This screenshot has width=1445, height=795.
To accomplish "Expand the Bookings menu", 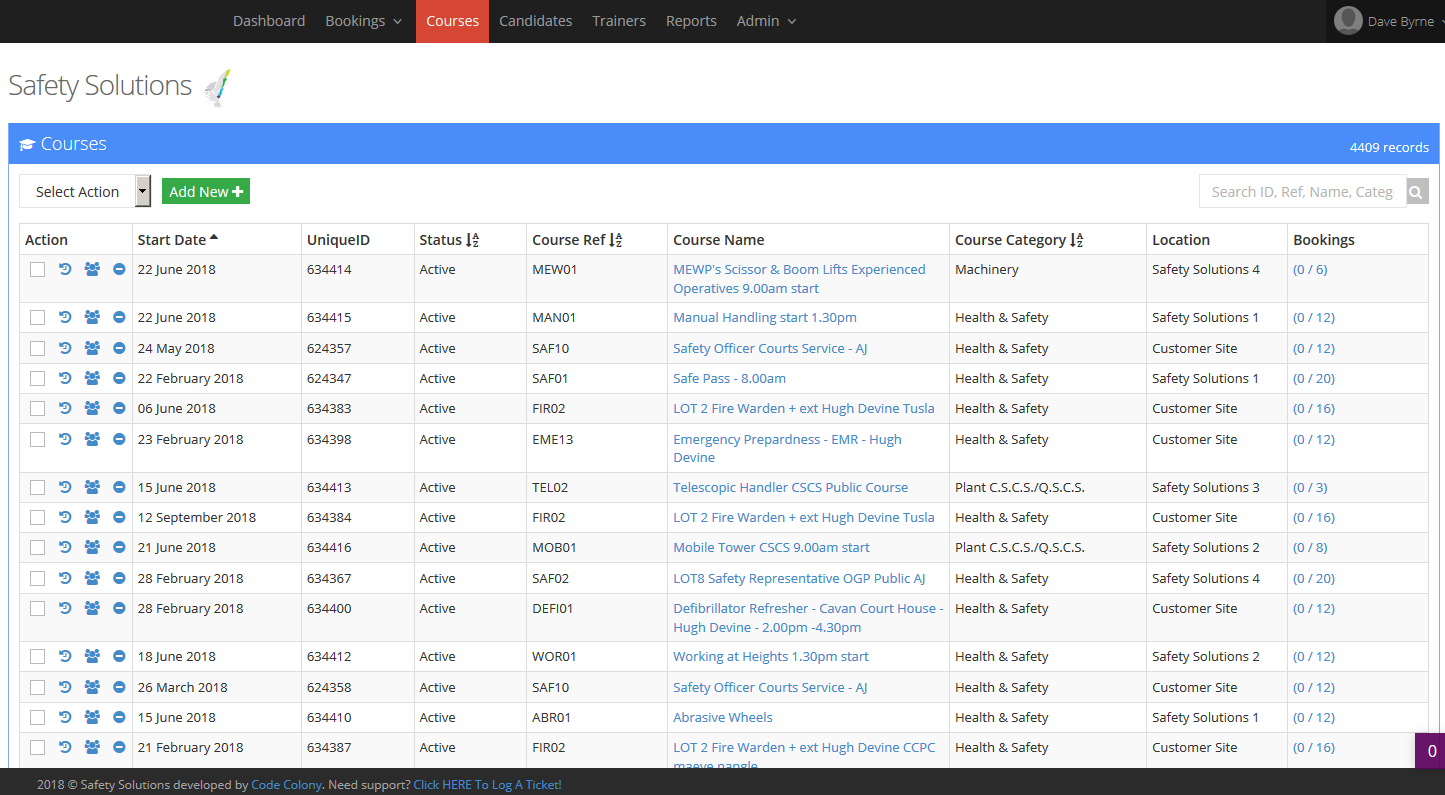I will tap(363, 20).
